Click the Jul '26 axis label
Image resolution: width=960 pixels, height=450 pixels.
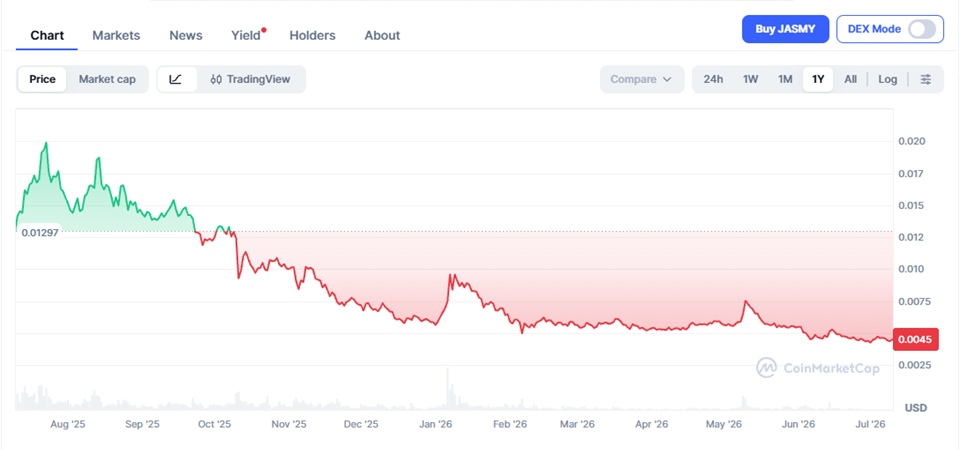(870, 424)
